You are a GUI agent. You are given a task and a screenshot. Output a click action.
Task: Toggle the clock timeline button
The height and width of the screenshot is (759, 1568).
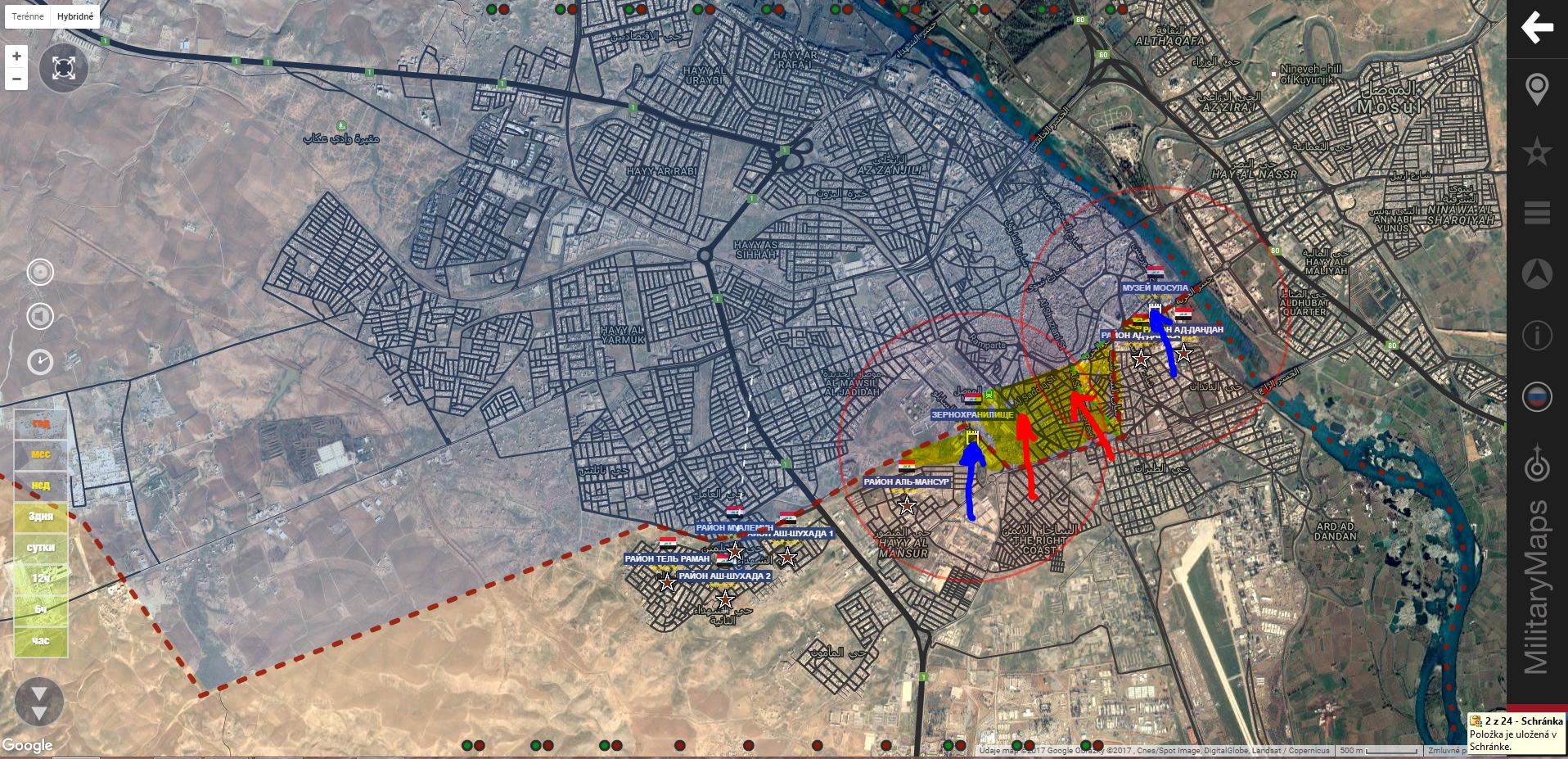tap(40, 361)
